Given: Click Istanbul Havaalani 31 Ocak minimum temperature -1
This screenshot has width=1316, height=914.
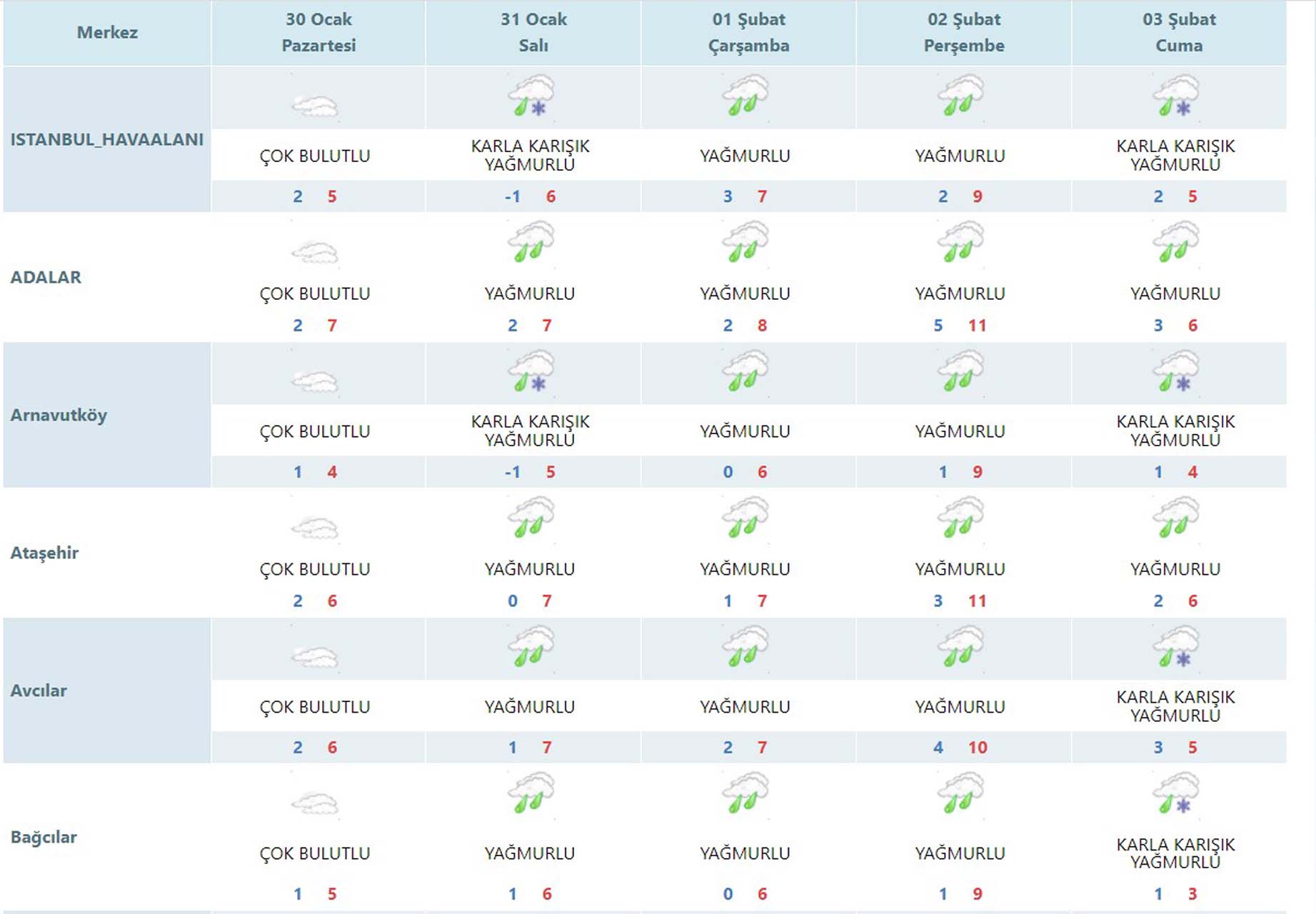Looking at the screenshot, I should click(512, 196).
